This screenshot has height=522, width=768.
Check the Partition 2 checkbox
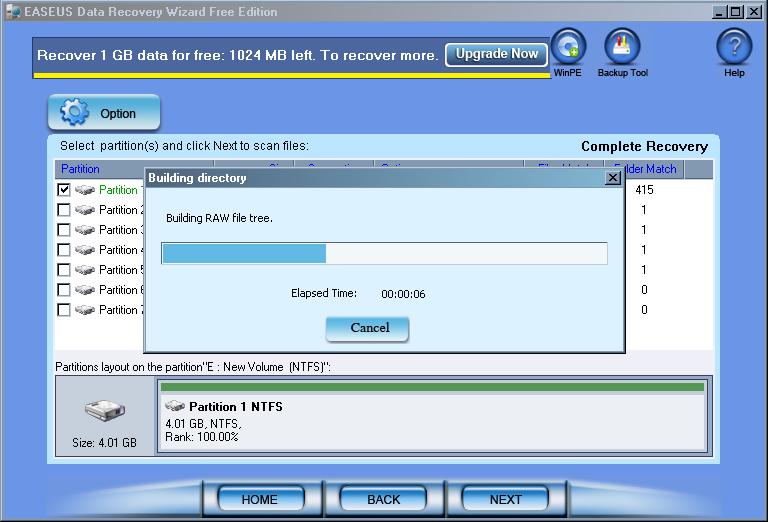coord(64,210)
